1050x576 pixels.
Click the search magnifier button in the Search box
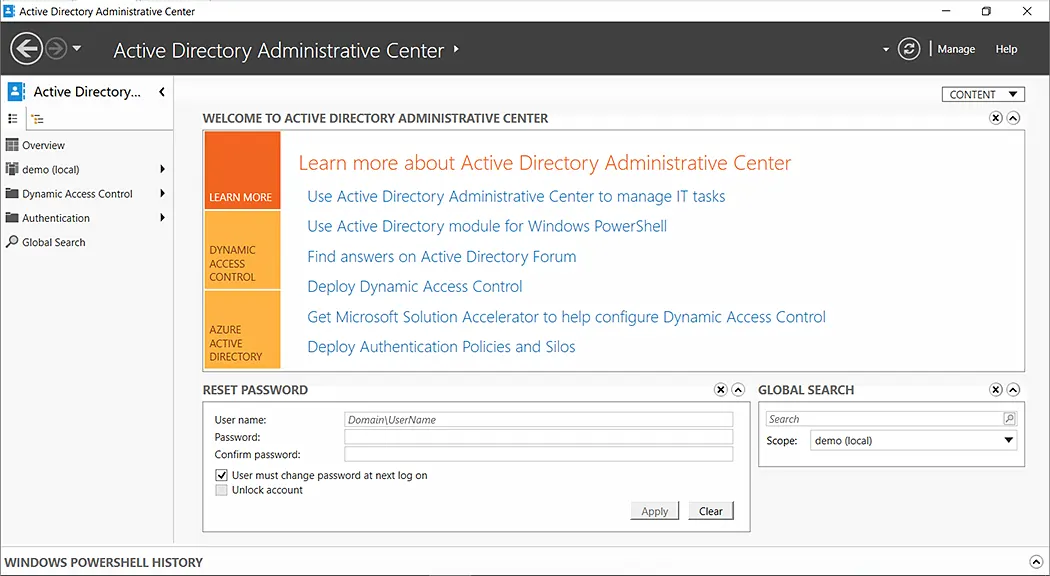coord(1009,419)
